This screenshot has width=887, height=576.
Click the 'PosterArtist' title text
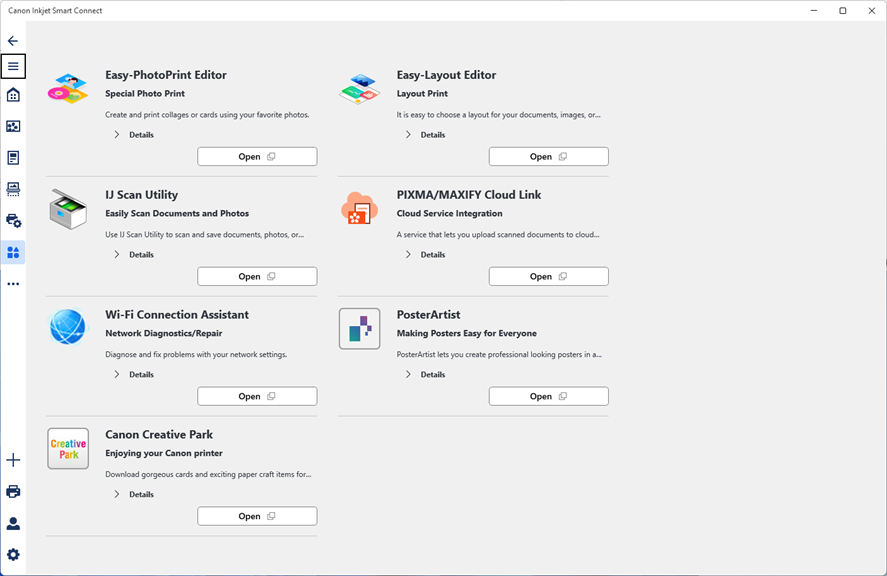[428, 315]
